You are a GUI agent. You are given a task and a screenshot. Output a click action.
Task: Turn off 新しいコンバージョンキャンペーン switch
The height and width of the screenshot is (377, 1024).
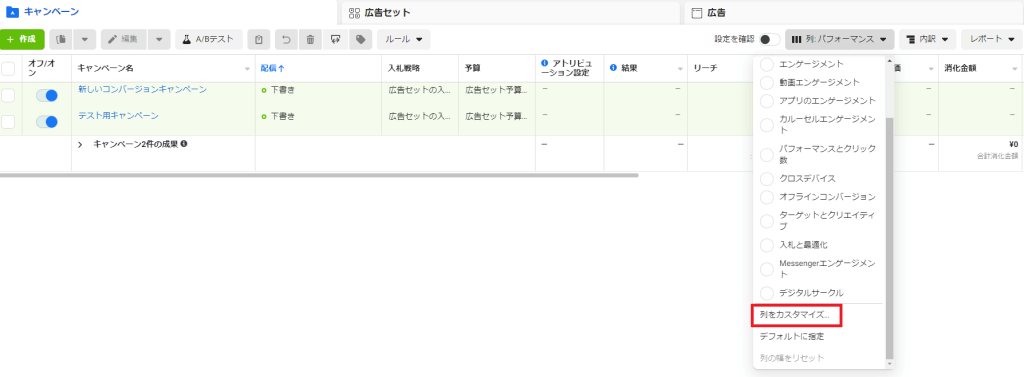point(47,95)
